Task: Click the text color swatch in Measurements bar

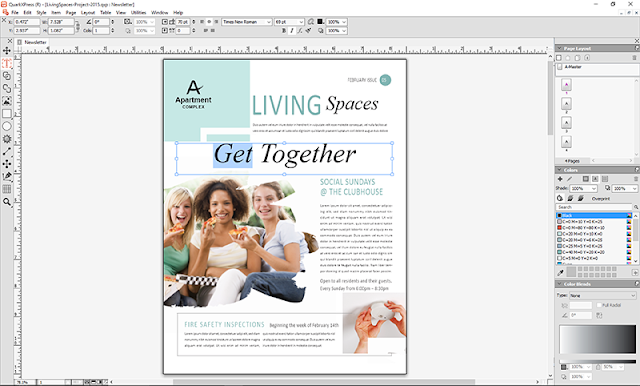Action: tap(320, 22)
